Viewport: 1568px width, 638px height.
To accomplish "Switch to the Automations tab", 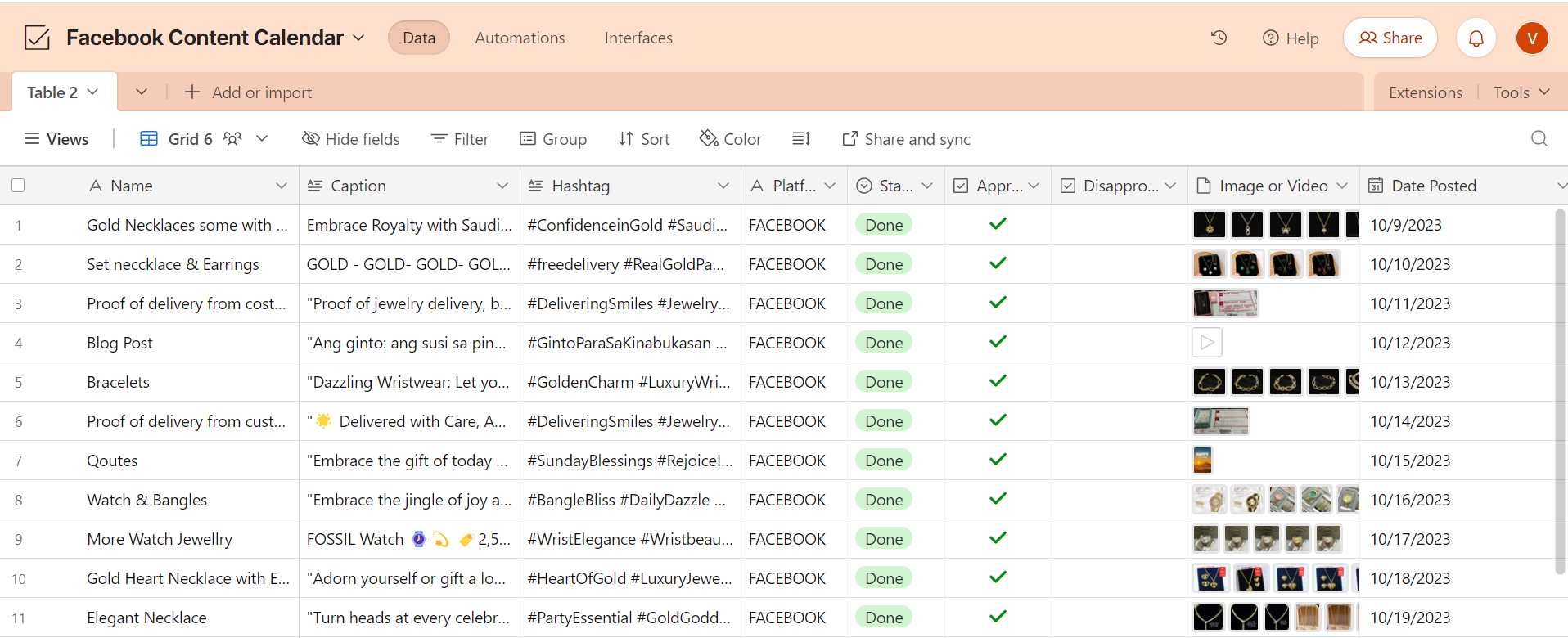I will pos(520,38).
